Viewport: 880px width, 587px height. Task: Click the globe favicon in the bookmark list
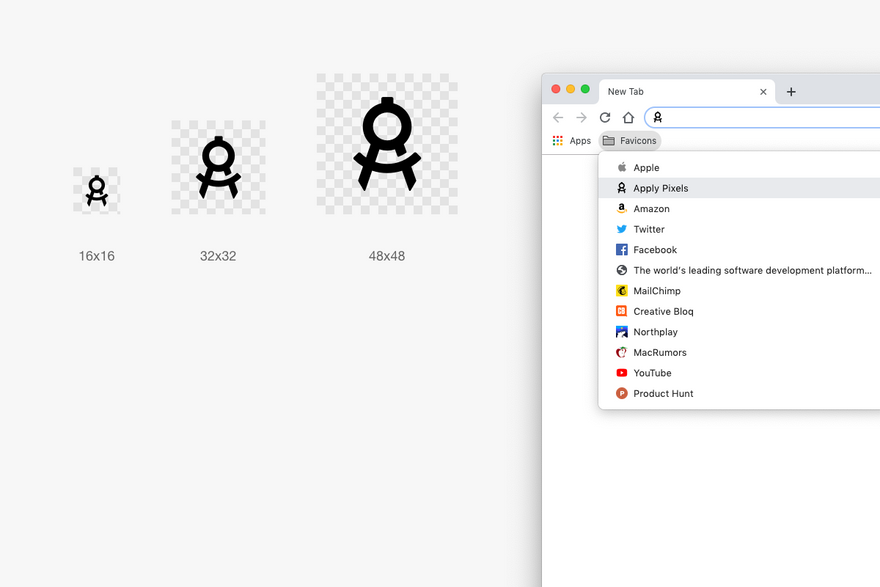[x=621, y=270]
